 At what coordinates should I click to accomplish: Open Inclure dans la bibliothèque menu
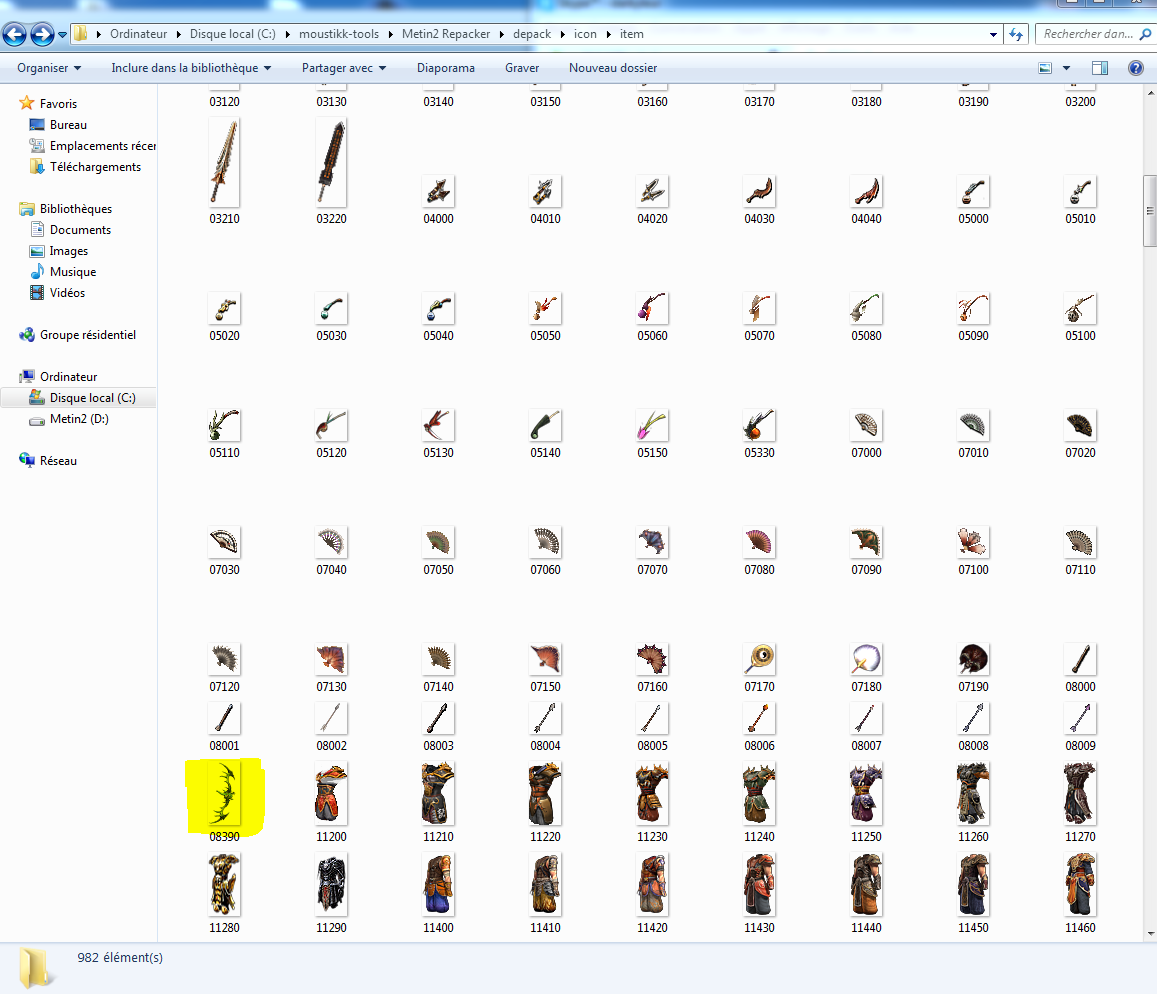(191, 68)
